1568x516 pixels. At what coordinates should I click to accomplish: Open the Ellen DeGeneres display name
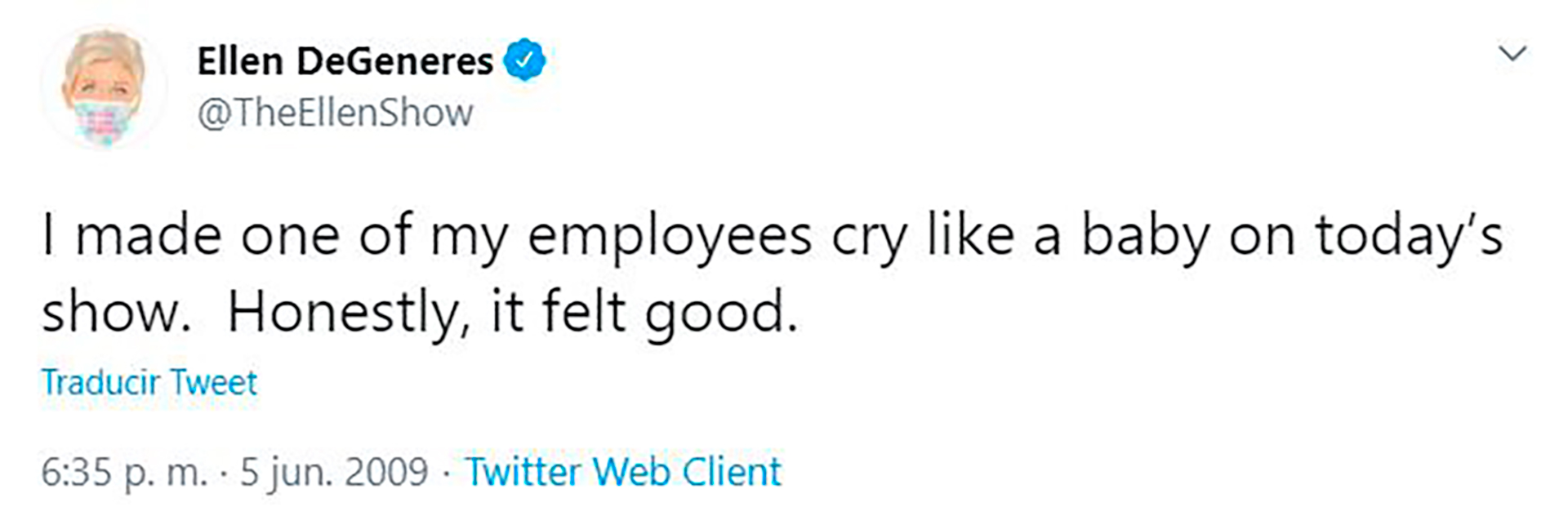click(345, 61)
